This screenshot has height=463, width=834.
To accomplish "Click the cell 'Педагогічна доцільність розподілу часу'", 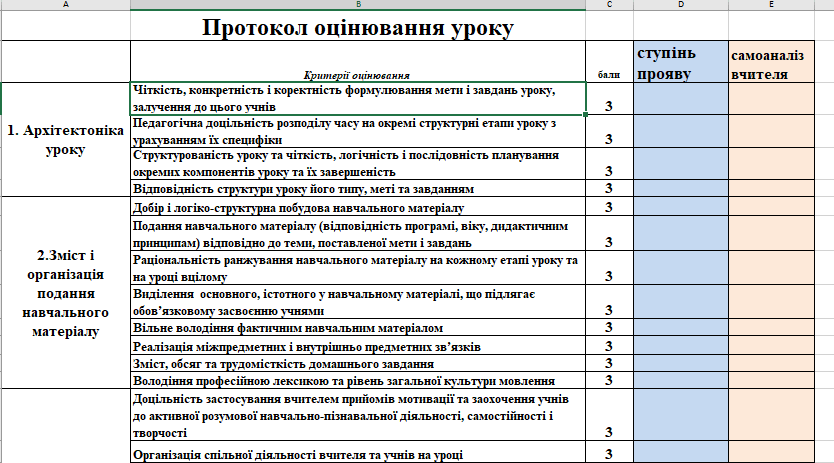I will click(358, 131).
